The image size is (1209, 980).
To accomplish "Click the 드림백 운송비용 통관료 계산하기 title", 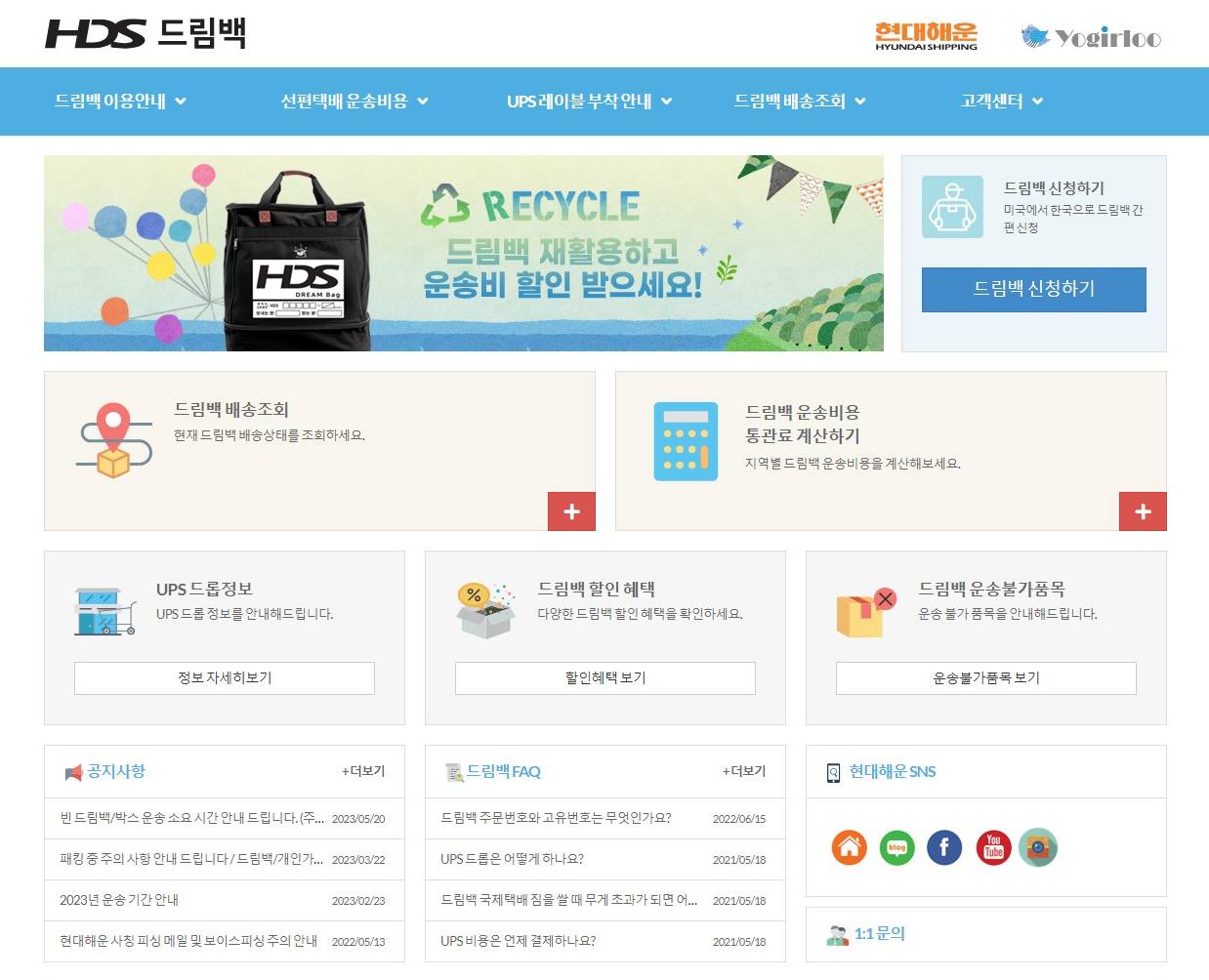I will click(x=803, y=424).
